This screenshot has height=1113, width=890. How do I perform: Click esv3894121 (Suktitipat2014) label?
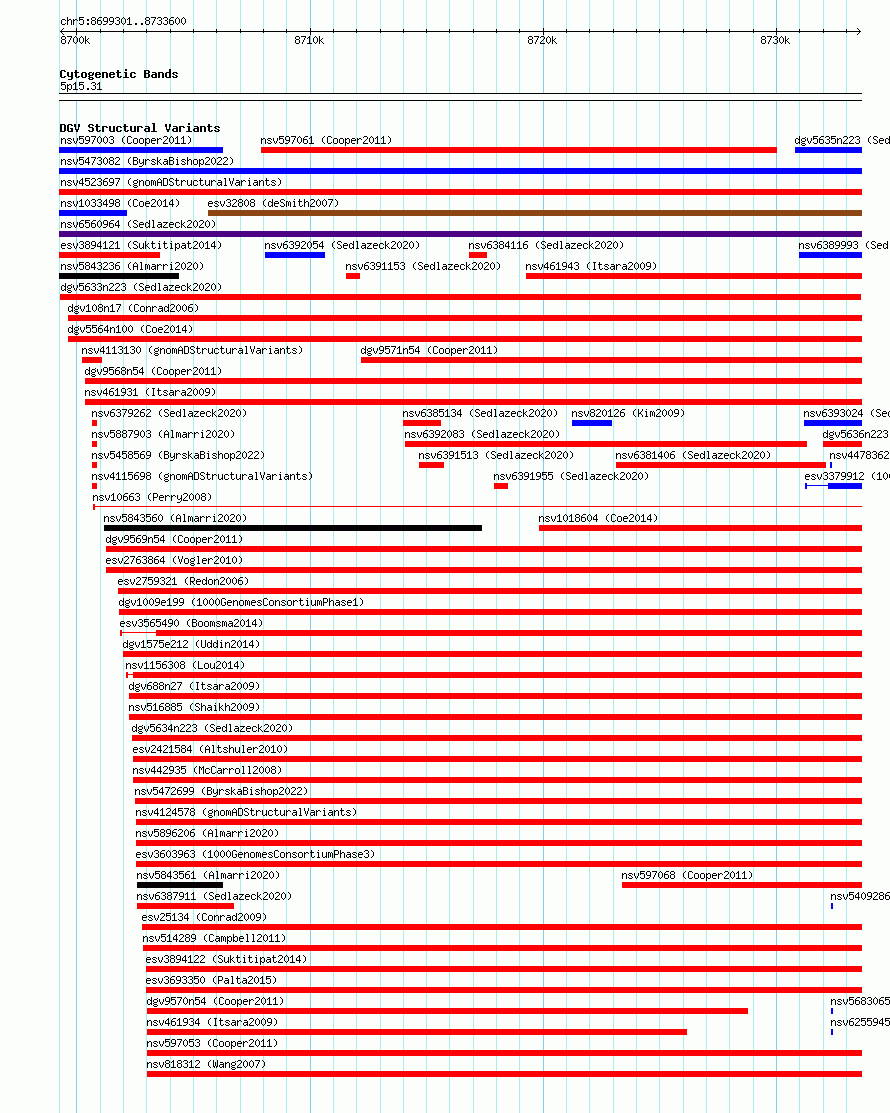[x=141, y=245]
